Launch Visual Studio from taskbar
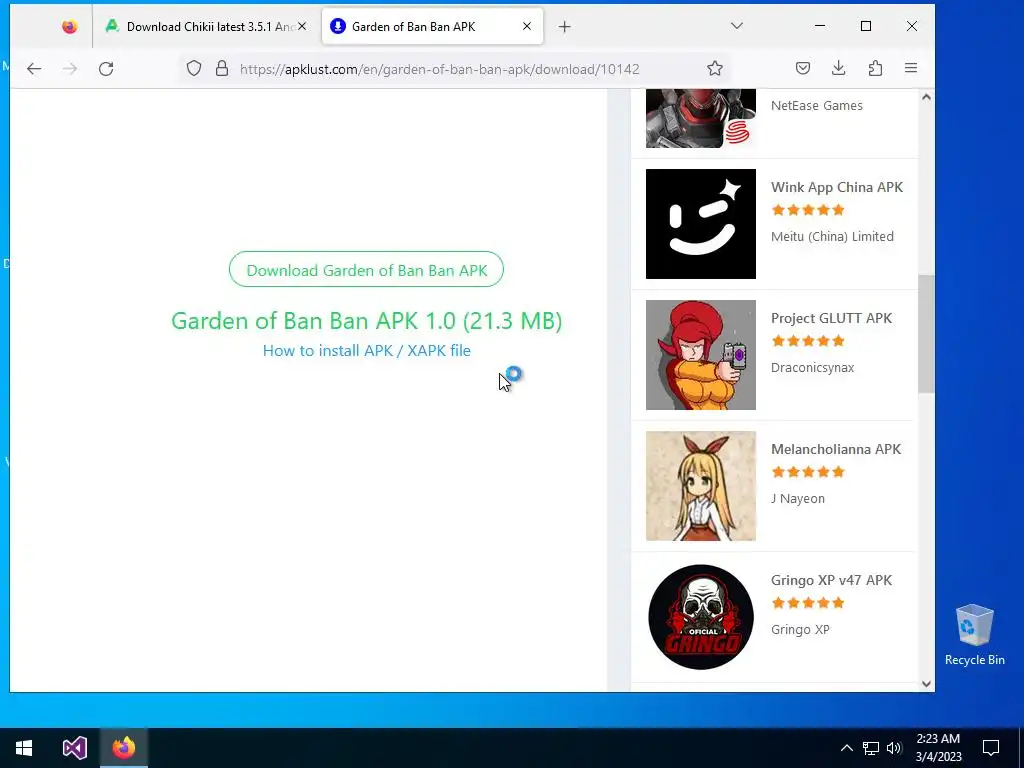Viewport: 1024px width, 768px height. tap(74, 748)
